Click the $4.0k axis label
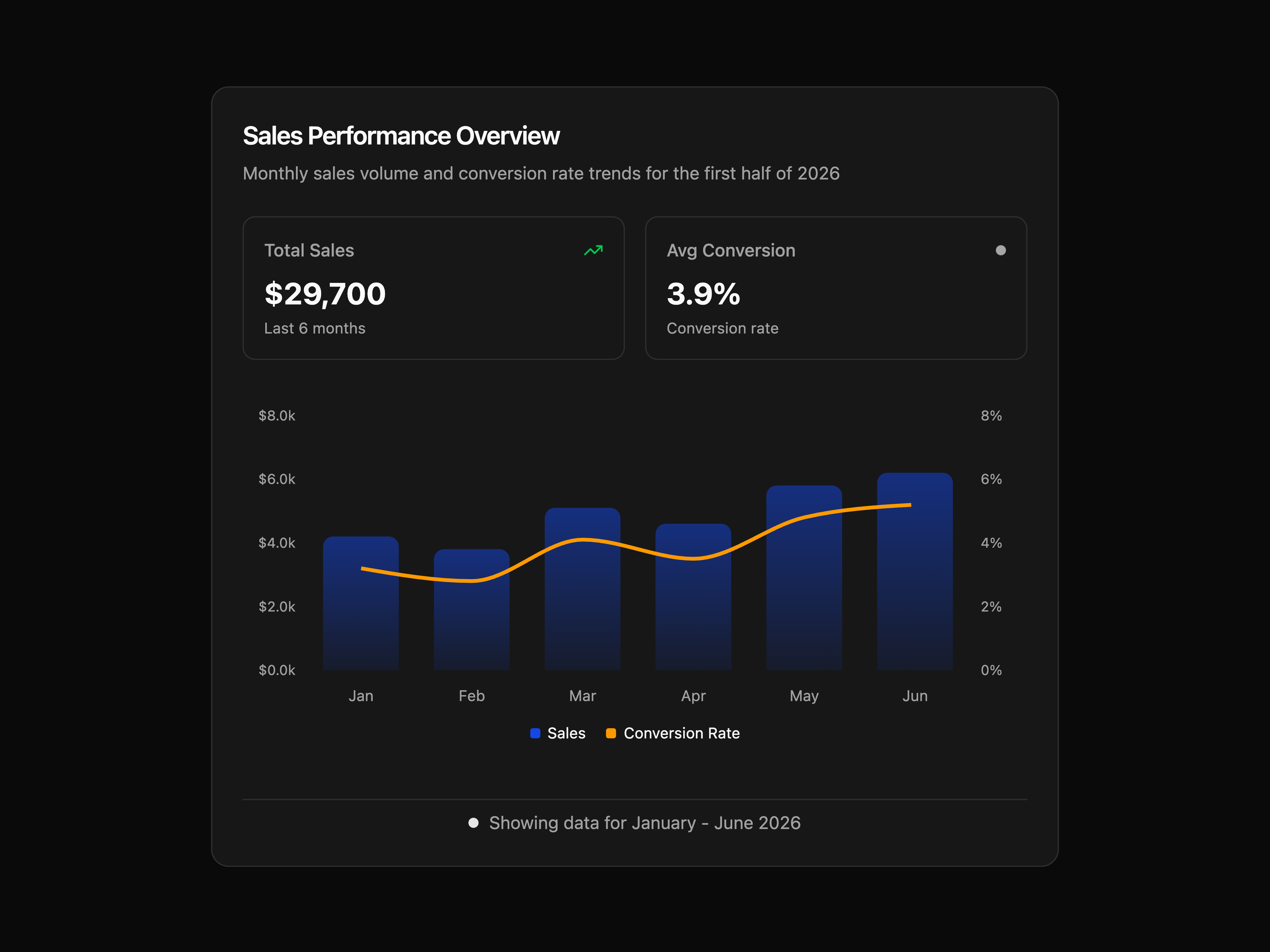The width and height of the screenshot is (1270, 952). coord(277,543)
